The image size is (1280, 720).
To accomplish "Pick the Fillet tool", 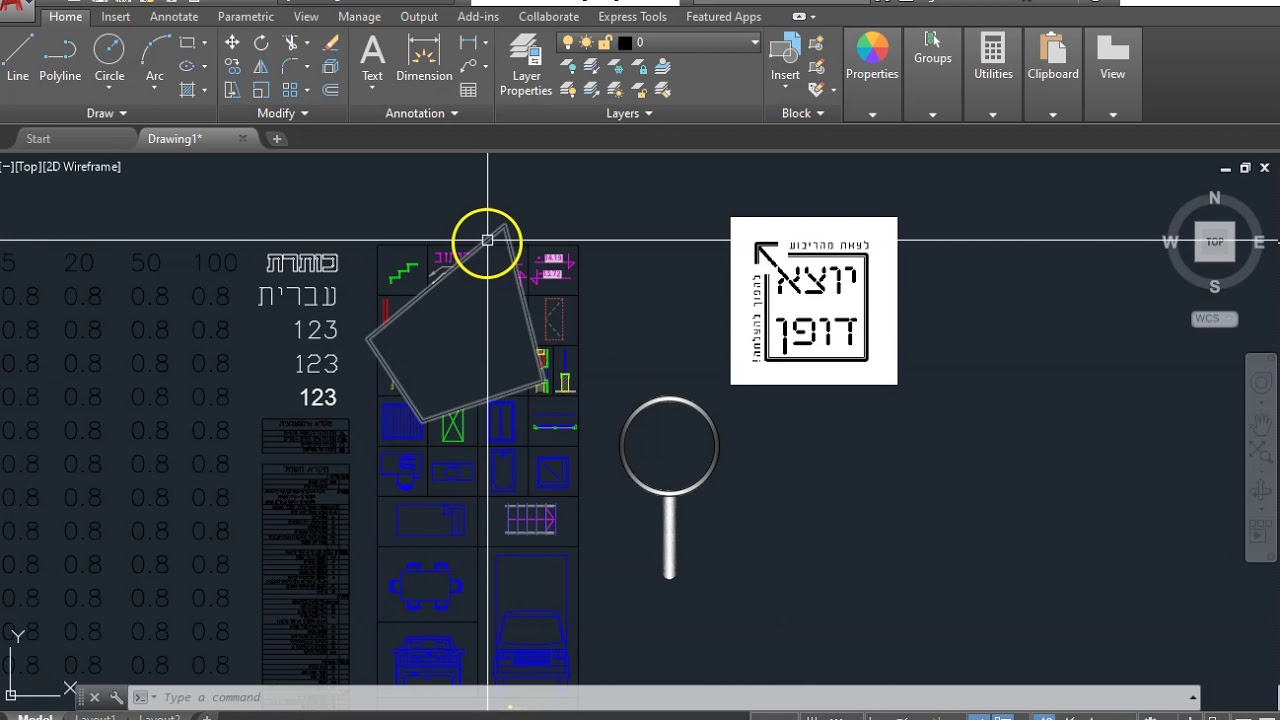I will pyautogui.click(x=291, y=67).
